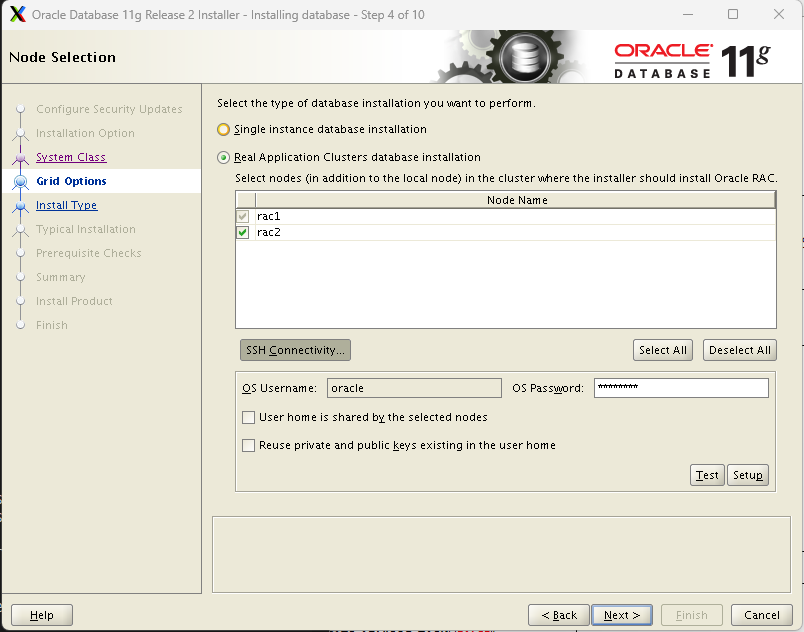The width and height of the screenshot is (804, 632).
Task: Click the Select All button
Action: 662,350
